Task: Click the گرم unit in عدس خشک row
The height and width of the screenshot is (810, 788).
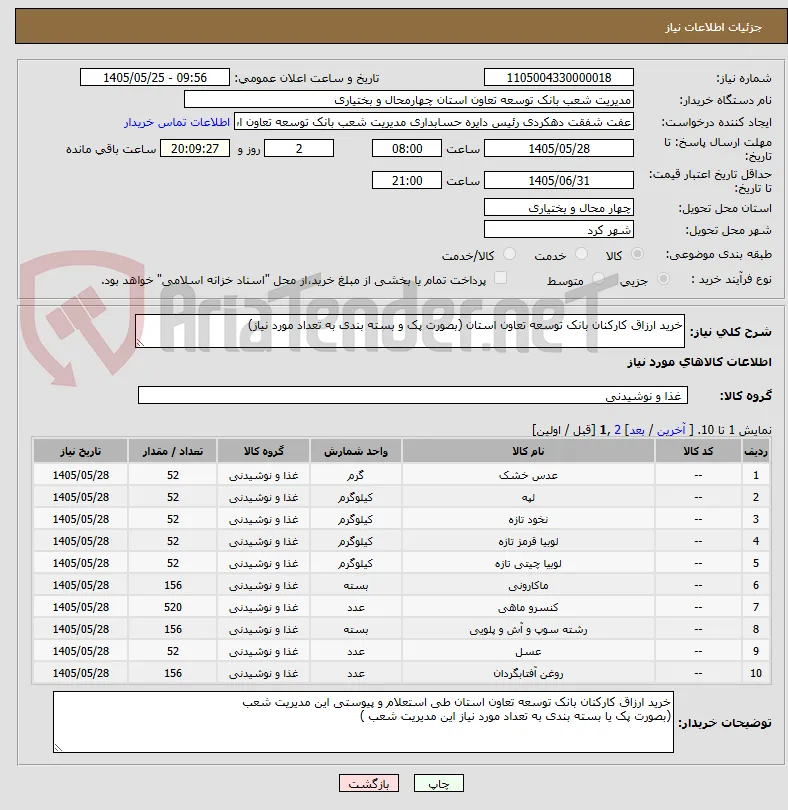Action: [x=356, y=475]
